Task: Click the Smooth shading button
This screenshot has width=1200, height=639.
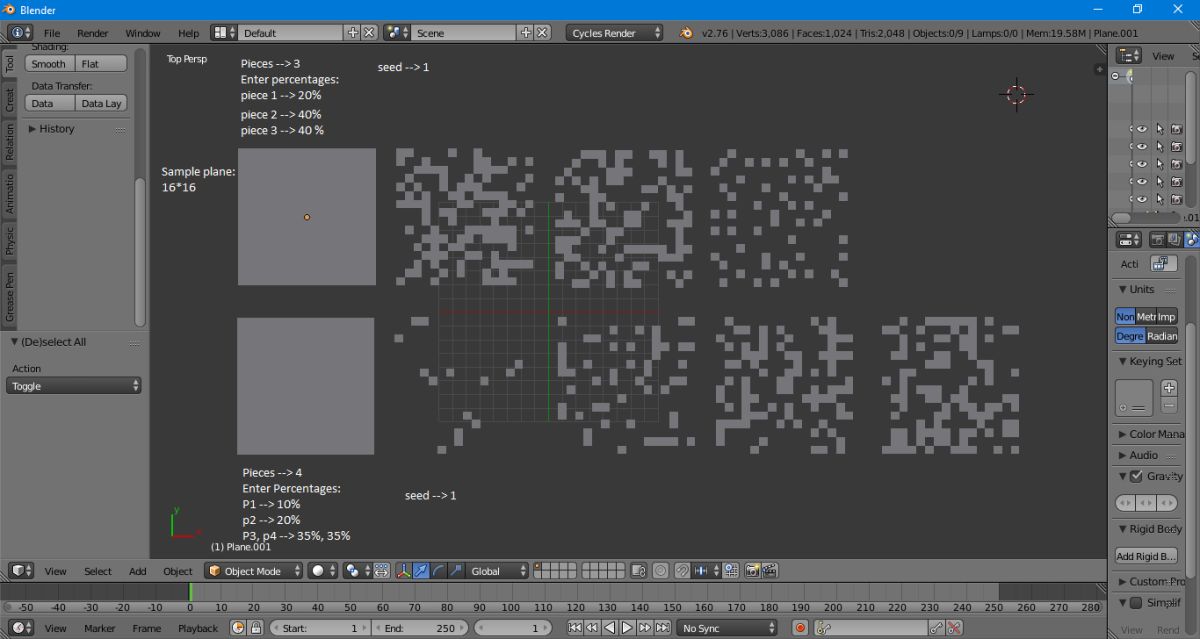Action: pos(49,64)
